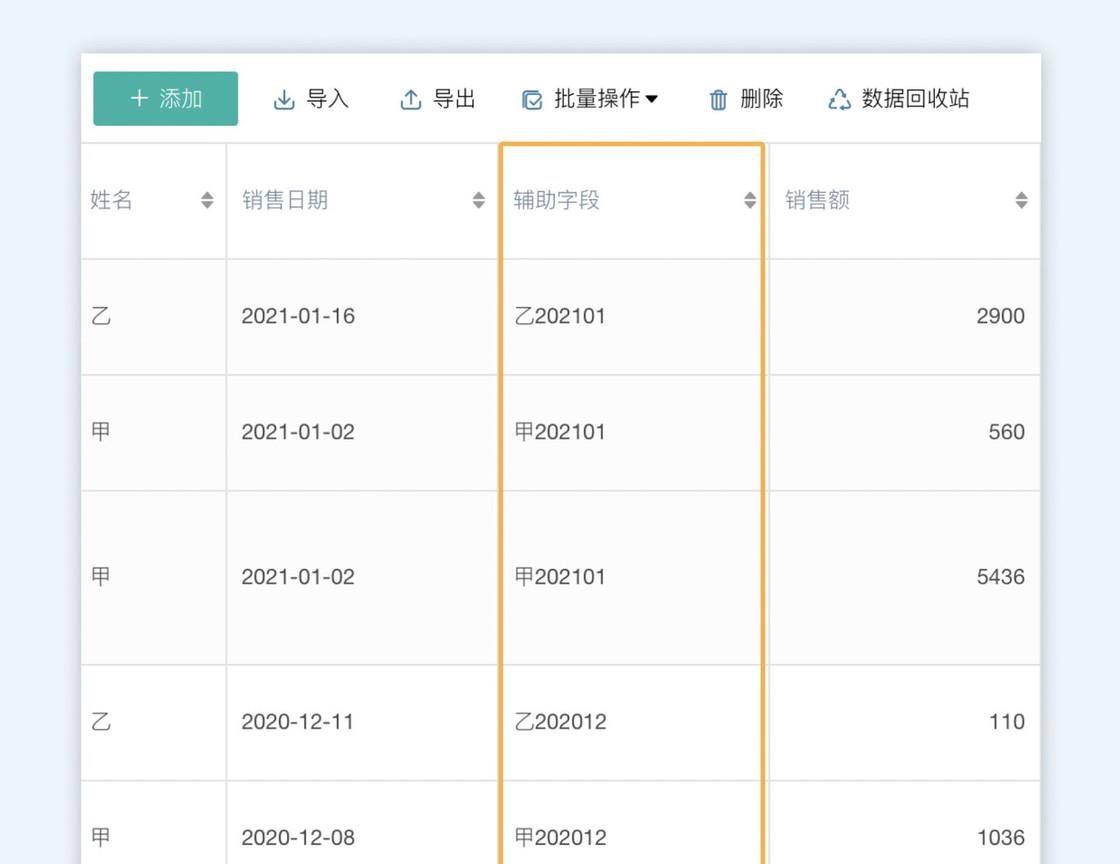The image size is (1120, 864).
Task: Click the 添加 add button
Action: 166,99
